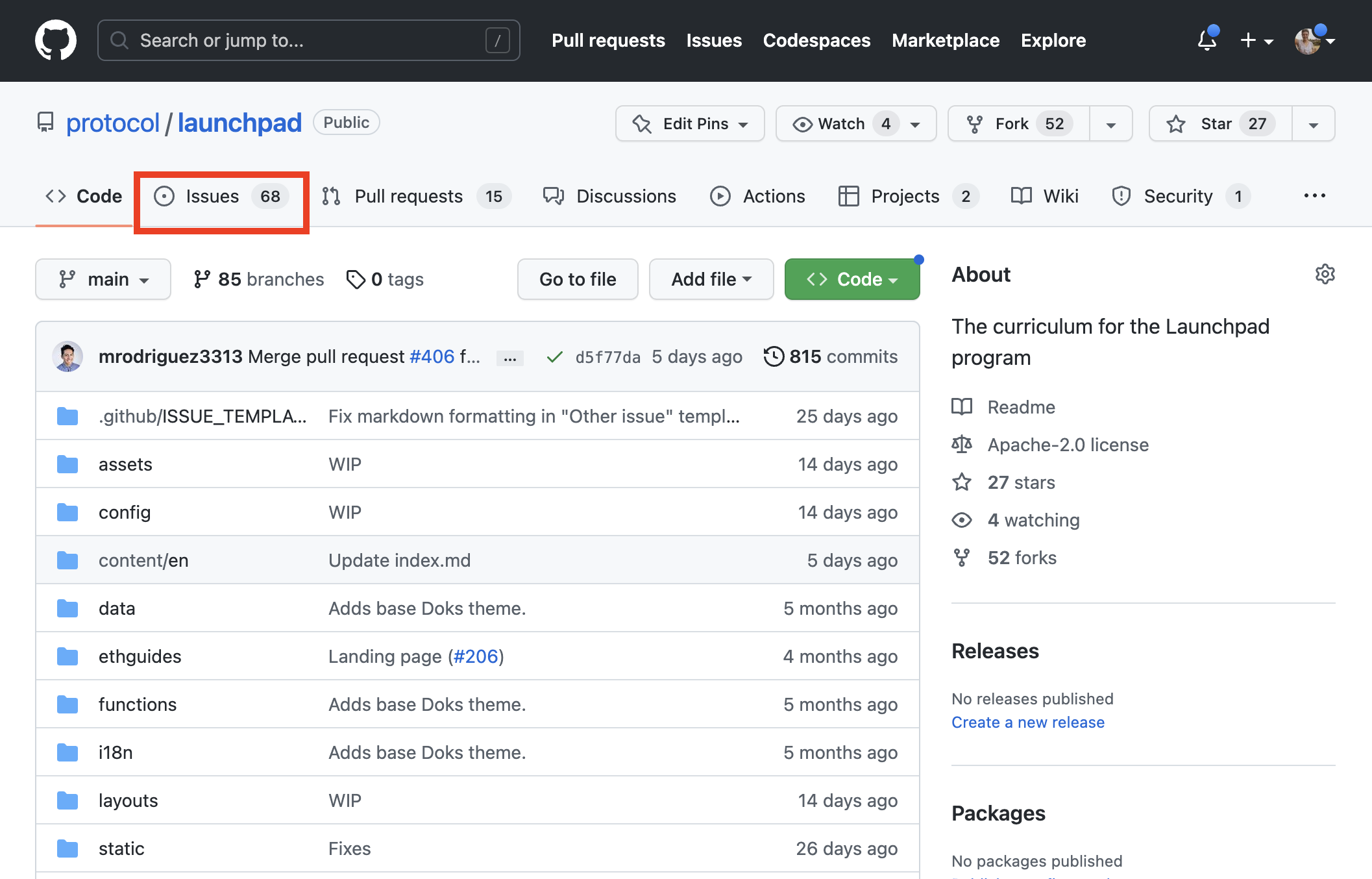Toggle Watch for the repository

[x=841, y=123]
